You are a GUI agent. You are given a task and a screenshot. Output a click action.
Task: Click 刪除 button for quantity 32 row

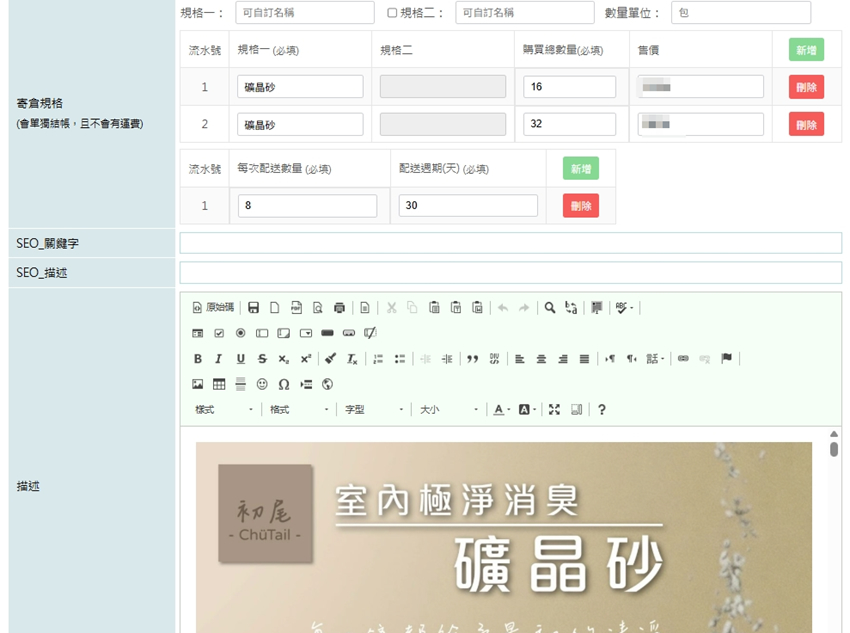coord(806,125)
